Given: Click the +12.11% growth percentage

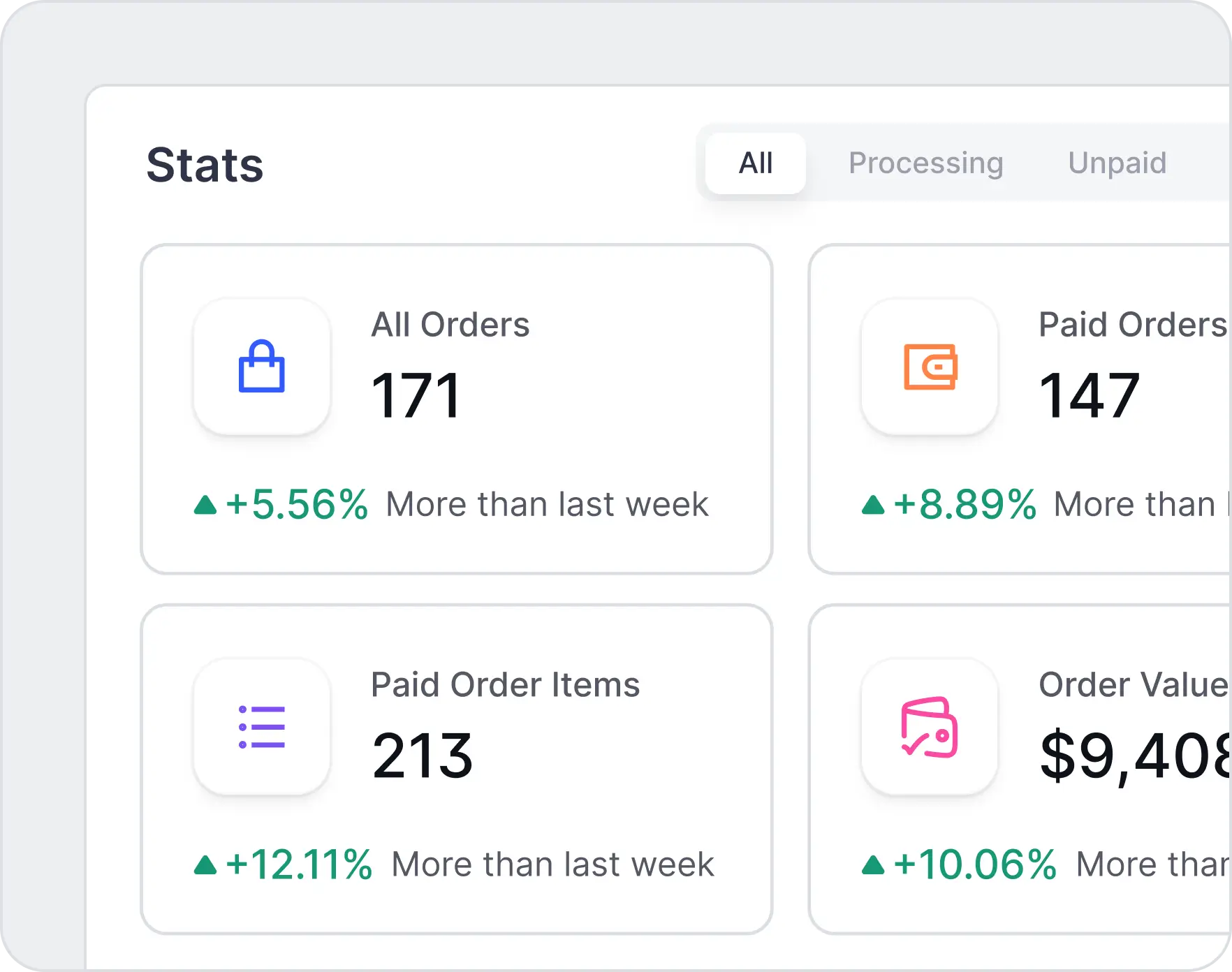Looking at the screenshot, I should (299, 864).
